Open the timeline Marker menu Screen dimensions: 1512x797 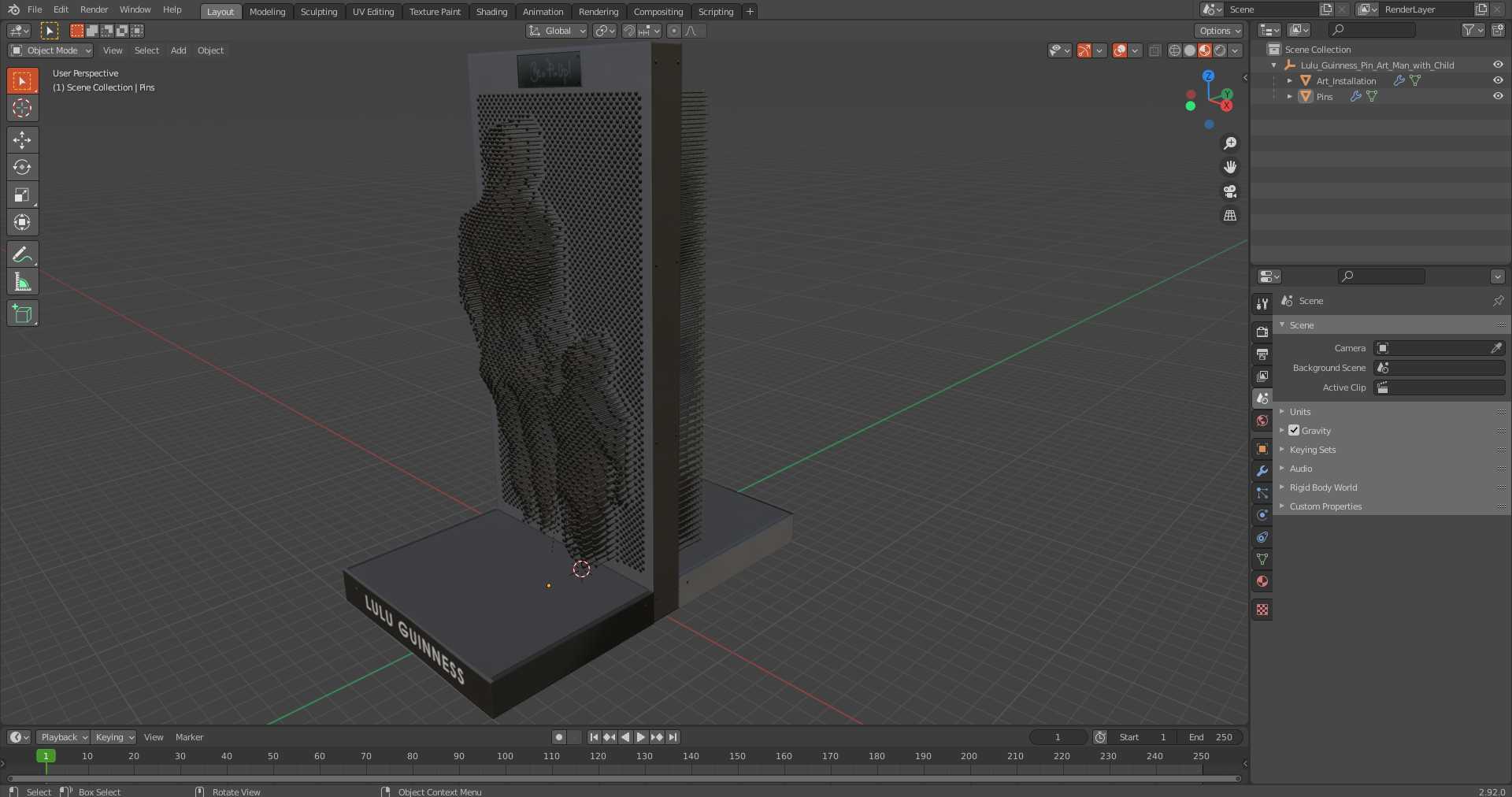pos(189,737)
